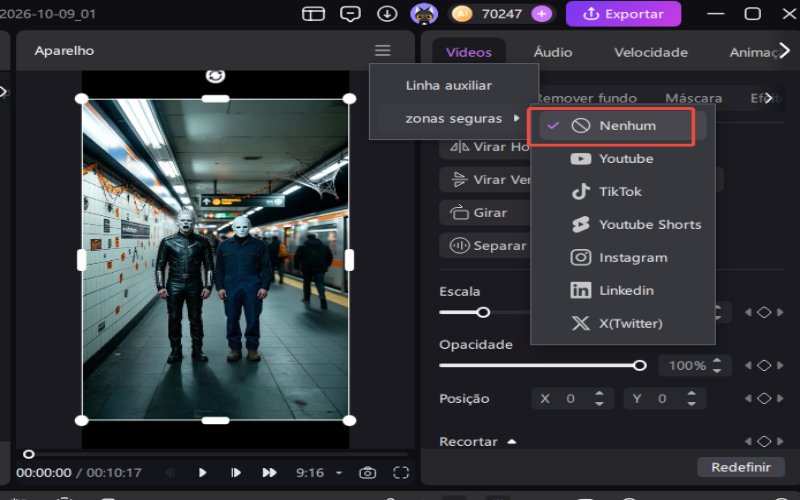Click the fast forward button

[269, 472]
